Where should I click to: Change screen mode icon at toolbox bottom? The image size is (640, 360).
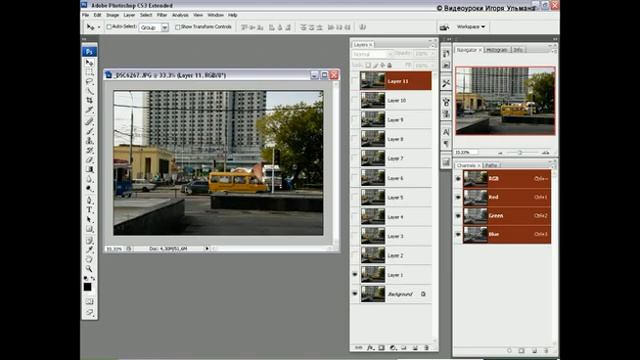(89, 313)
